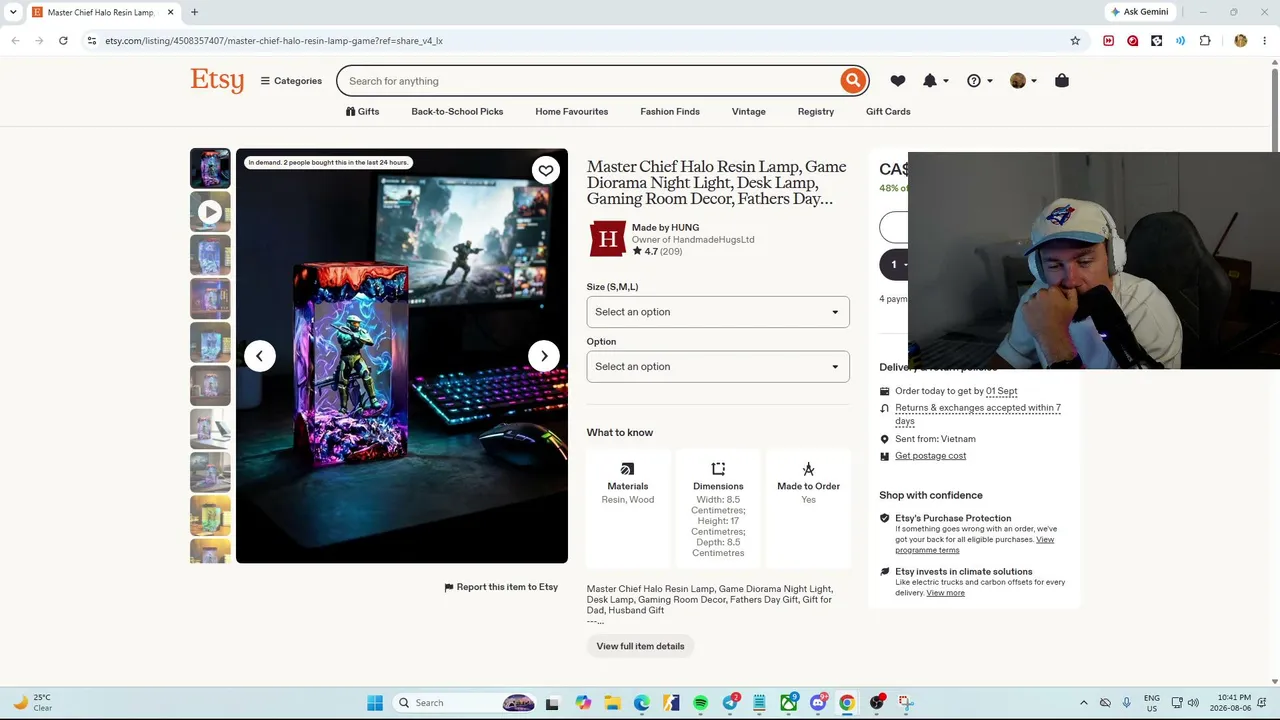Open the Option dropdown
The height and width of the screenshot is (720, 1280).
pos(718,367)
